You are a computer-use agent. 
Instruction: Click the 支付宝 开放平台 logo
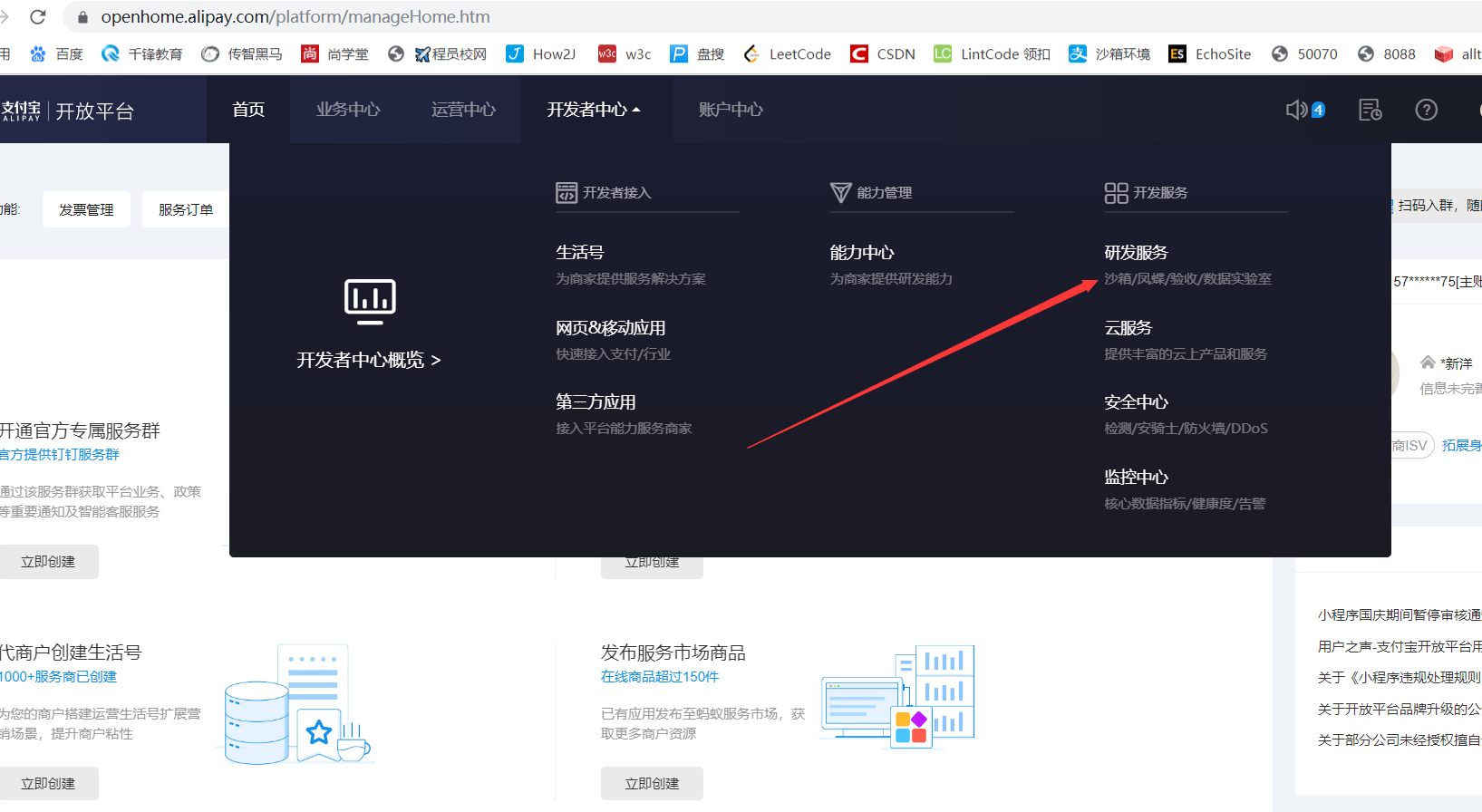[x=68, y=111]
